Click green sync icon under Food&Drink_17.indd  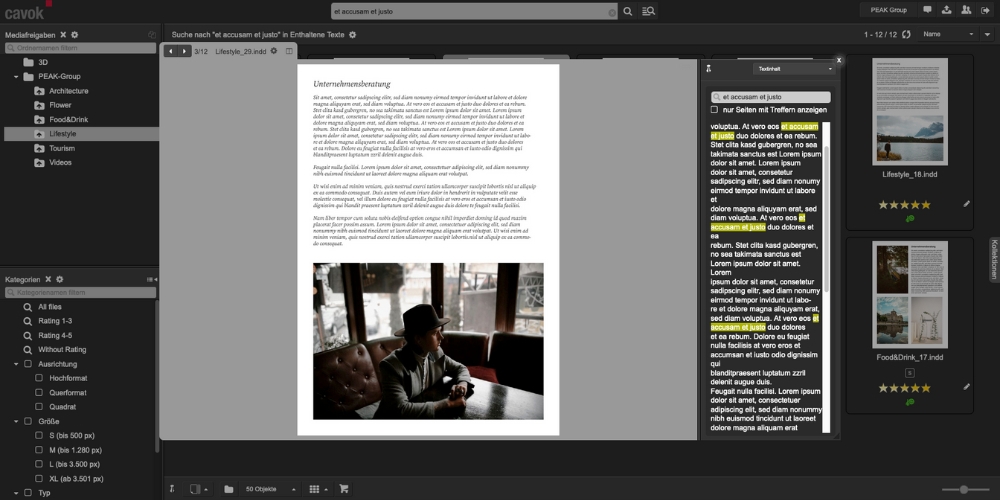pos(910,402)
